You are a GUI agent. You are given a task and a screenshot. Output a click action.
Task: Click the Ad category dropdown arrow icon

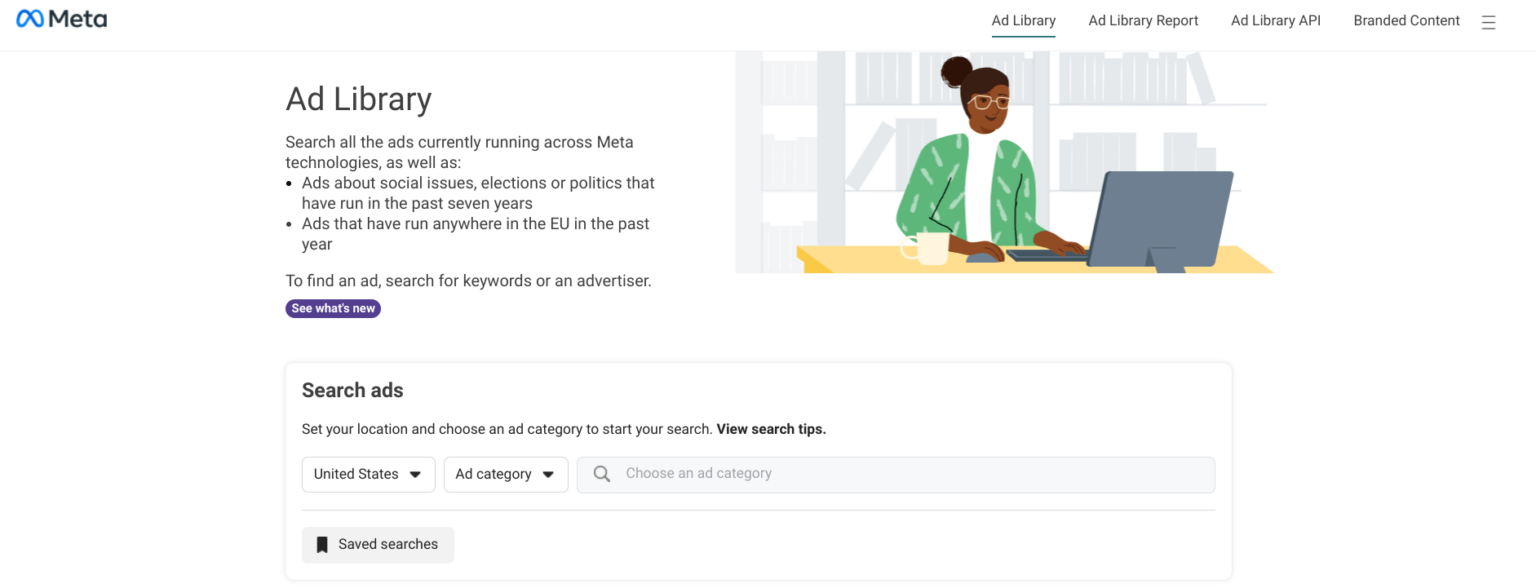coord(548,474)
